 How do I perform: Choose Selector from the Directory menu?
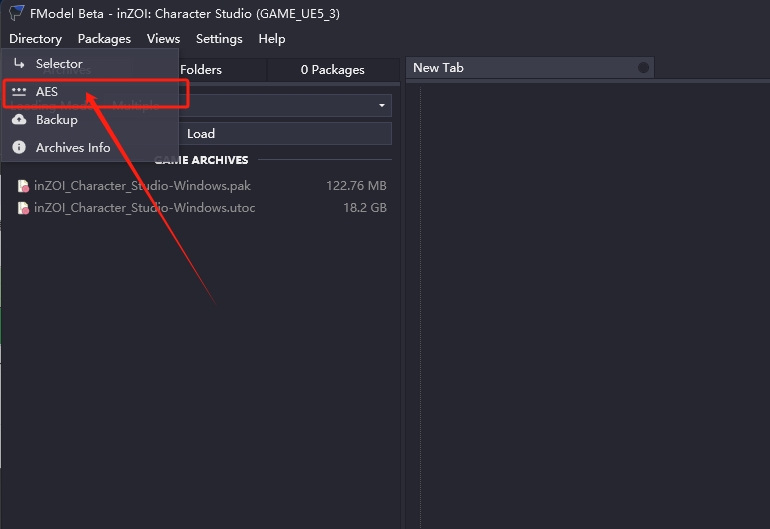[90, 64]
